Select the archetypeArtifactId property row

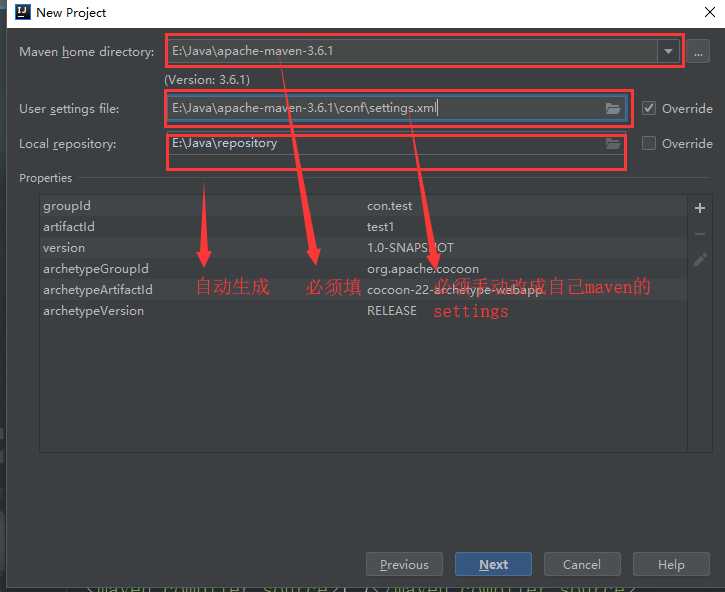click(363, 290)
